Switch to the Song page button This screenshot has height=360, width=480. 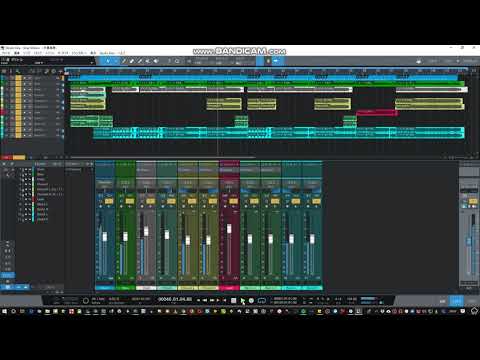pos(449,61)
